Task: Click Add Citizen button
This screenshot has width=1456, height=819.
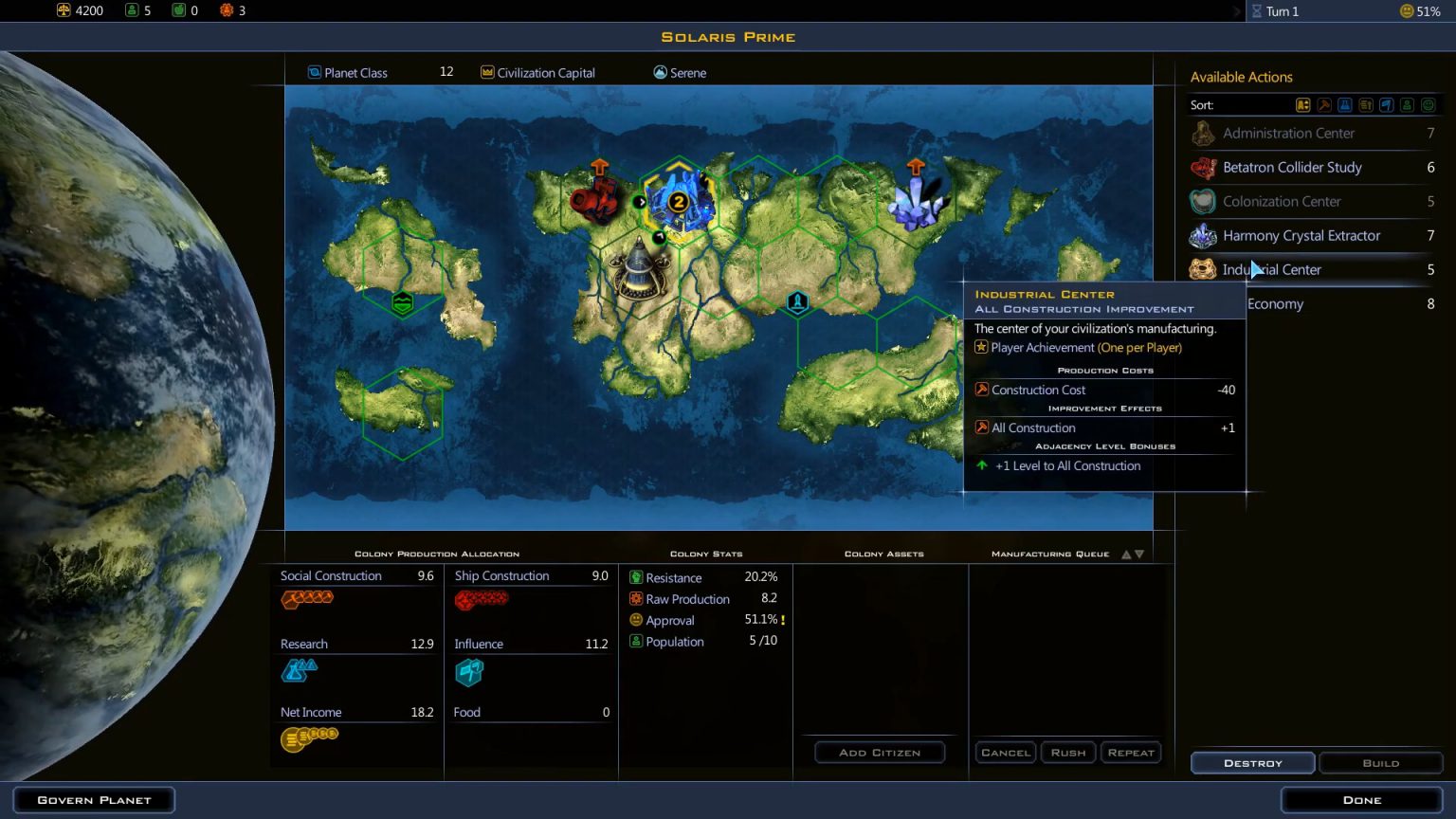Action: (880, 753)
